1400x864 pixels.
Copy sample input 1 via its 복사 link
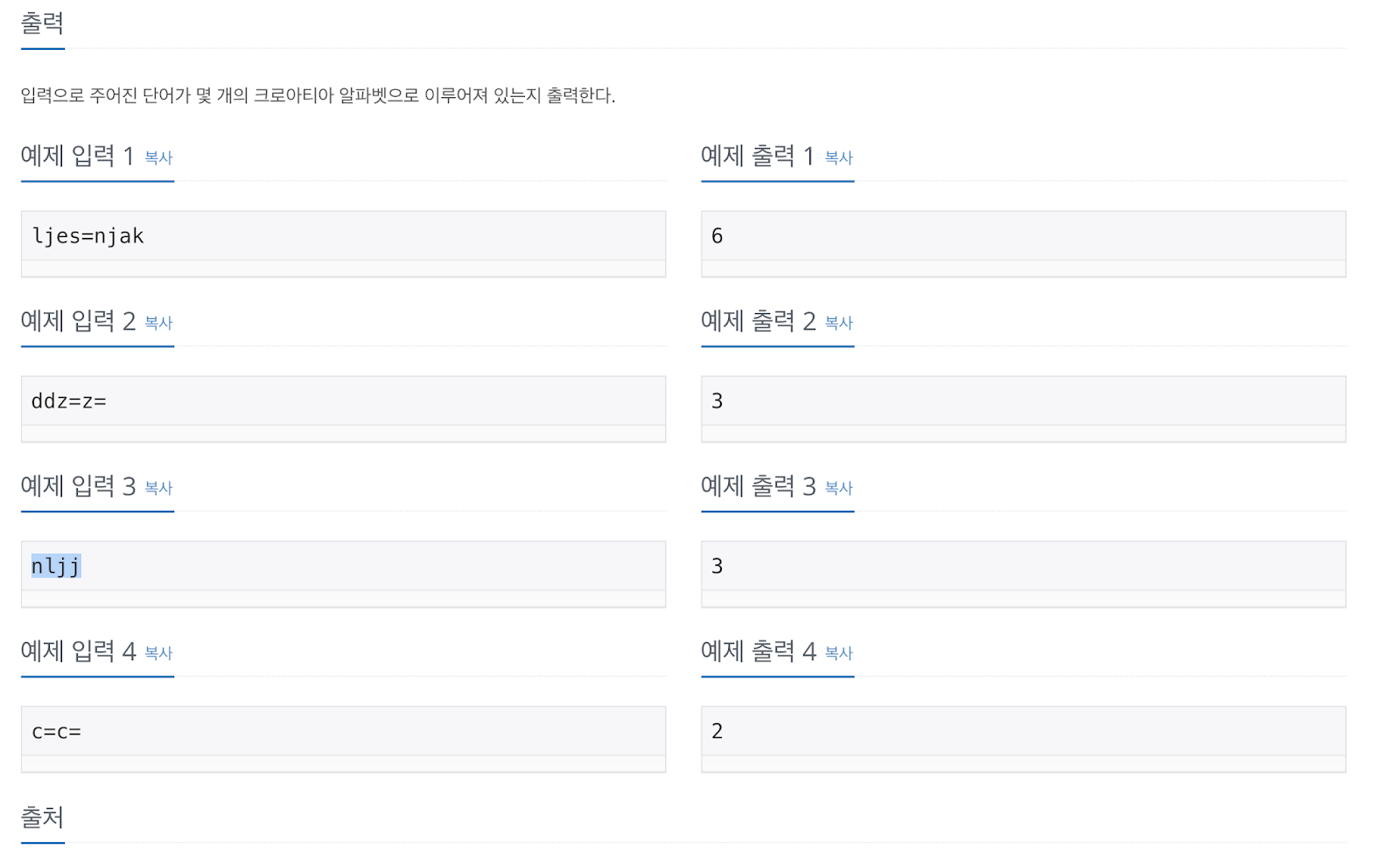click(158, 158)
